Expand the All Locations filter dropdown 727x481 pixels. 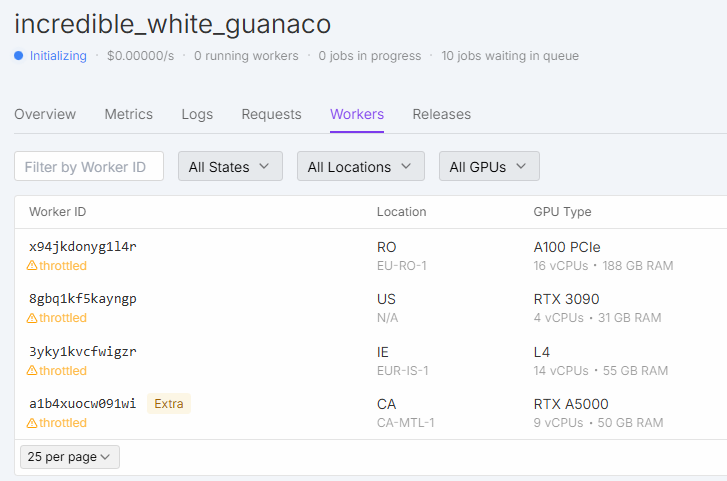pyautogui.click(x=360, y=167)
